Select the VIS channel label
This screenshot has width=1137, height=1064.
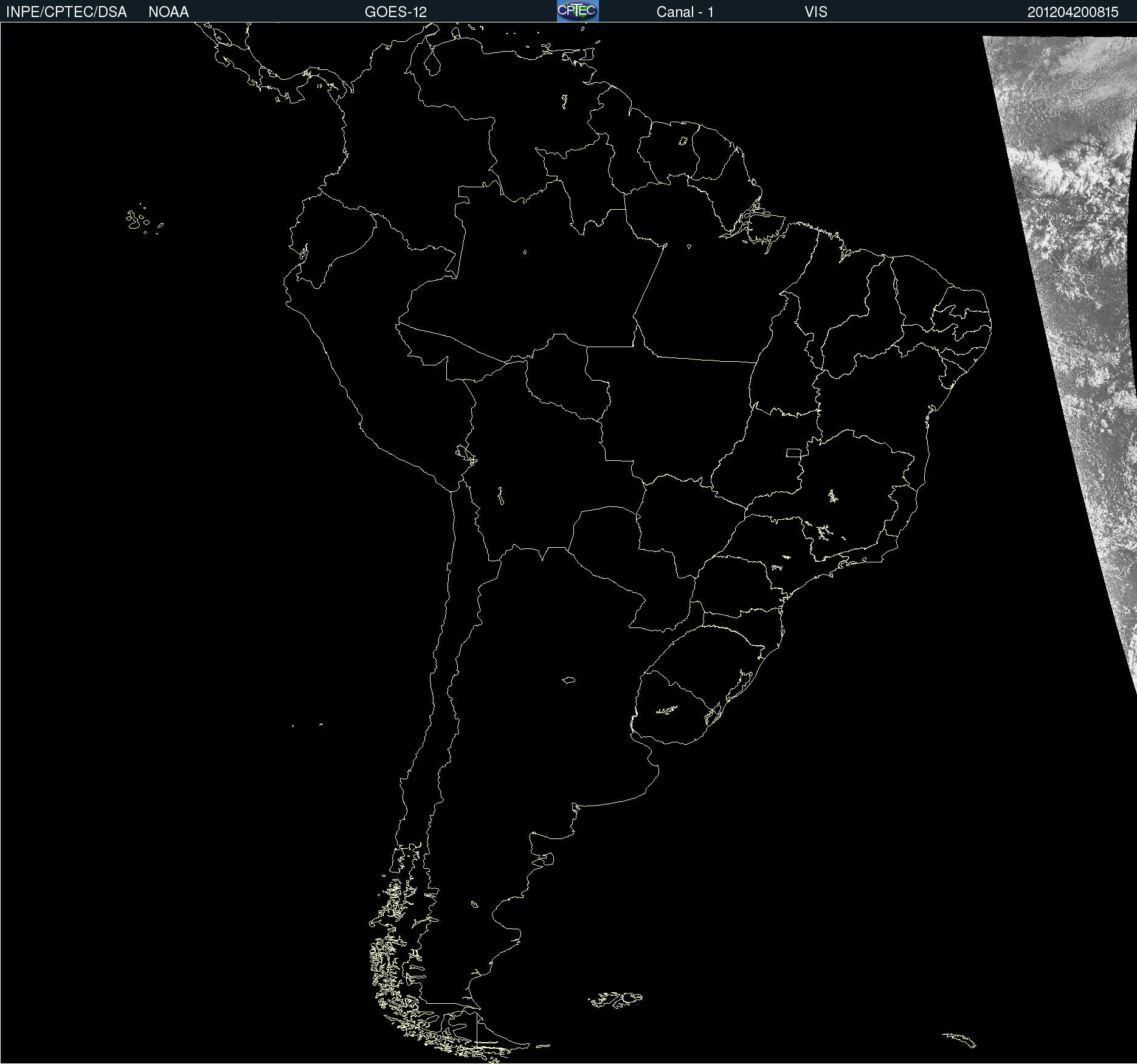point(816,12)
